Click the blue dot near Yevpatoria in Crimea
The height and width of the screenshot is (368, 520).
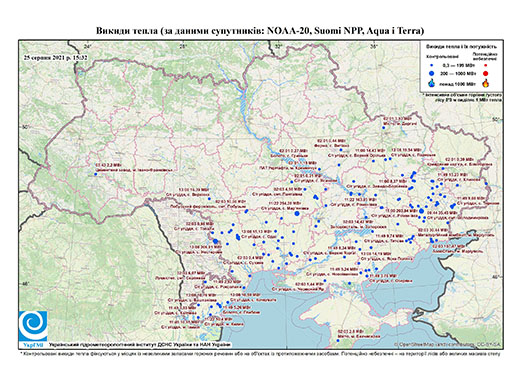[338, 340]
